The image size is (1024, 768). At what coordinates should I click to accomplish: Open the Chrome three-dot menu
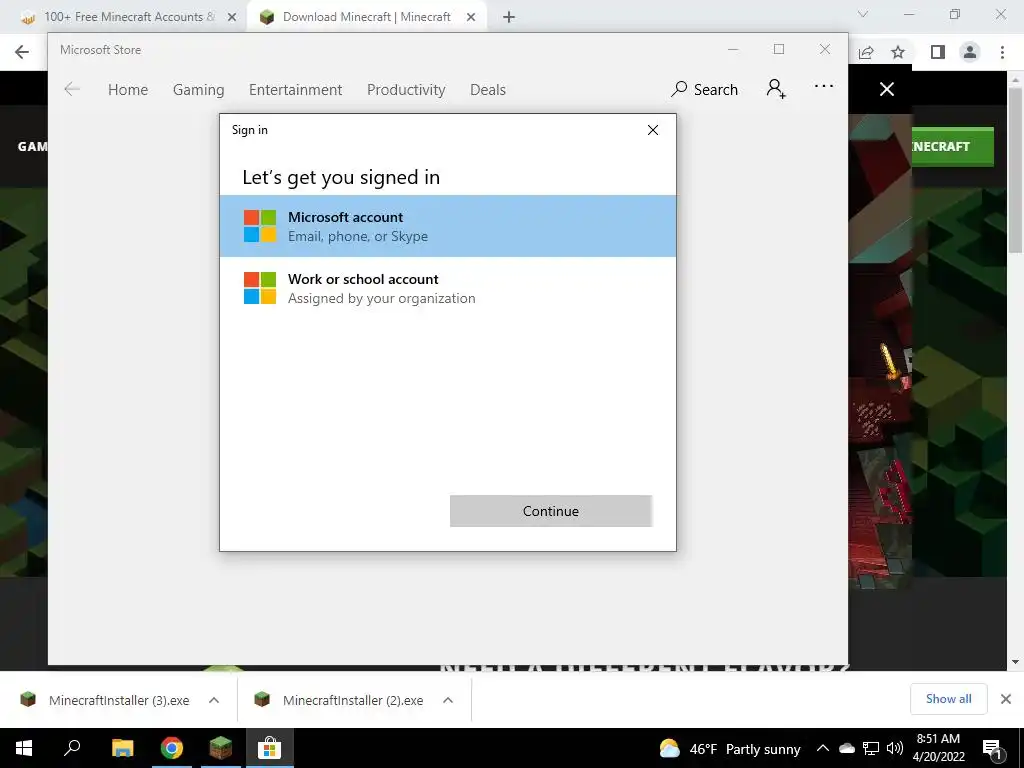point(1002,52)
